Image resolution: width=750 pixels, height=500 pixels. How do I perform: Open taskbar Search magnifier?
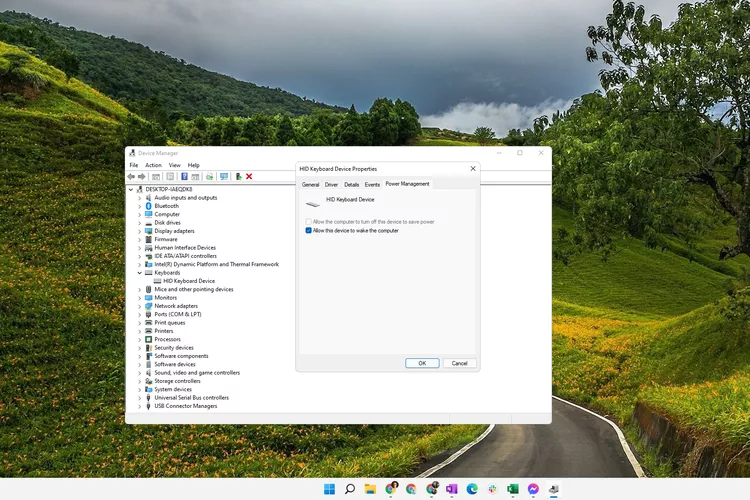pos(350,489)
